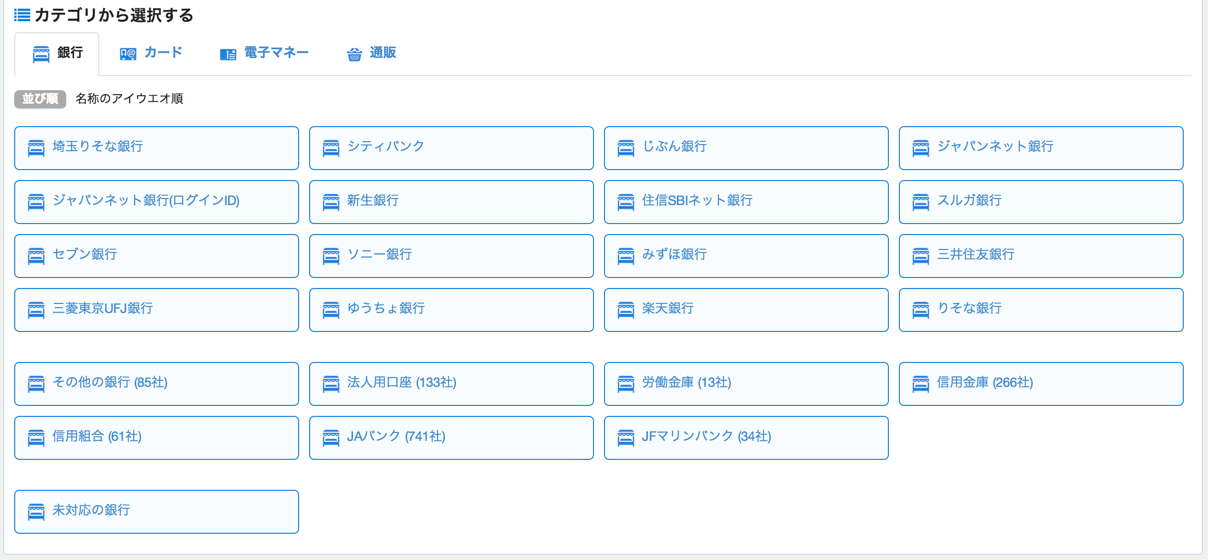Click the bank icon next to JFマリンバンク (34社)
Image resolution: width=1208 pixels, height=560 pixels.
[x=626, y=438]
